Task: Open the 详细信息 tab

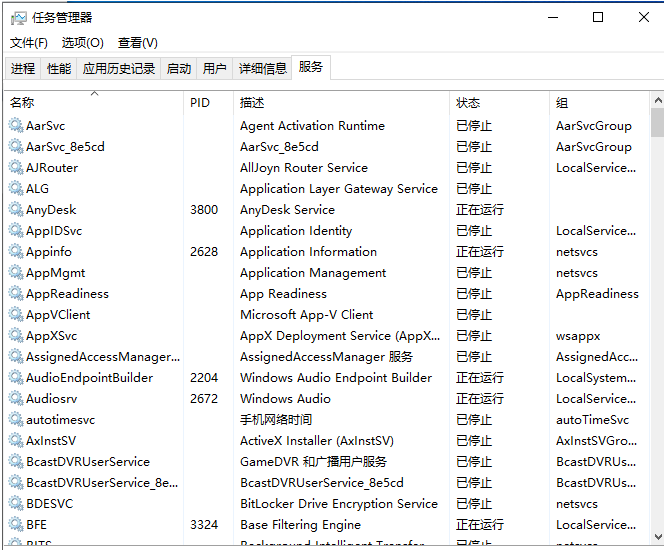Action: 263,69
